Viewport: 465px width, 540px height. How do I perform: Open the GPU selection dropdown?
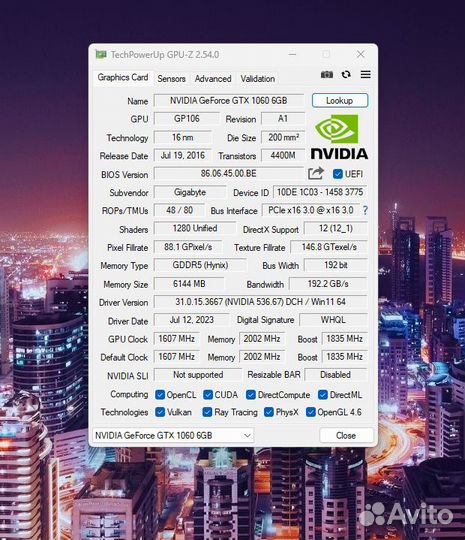tap(173, 435)
